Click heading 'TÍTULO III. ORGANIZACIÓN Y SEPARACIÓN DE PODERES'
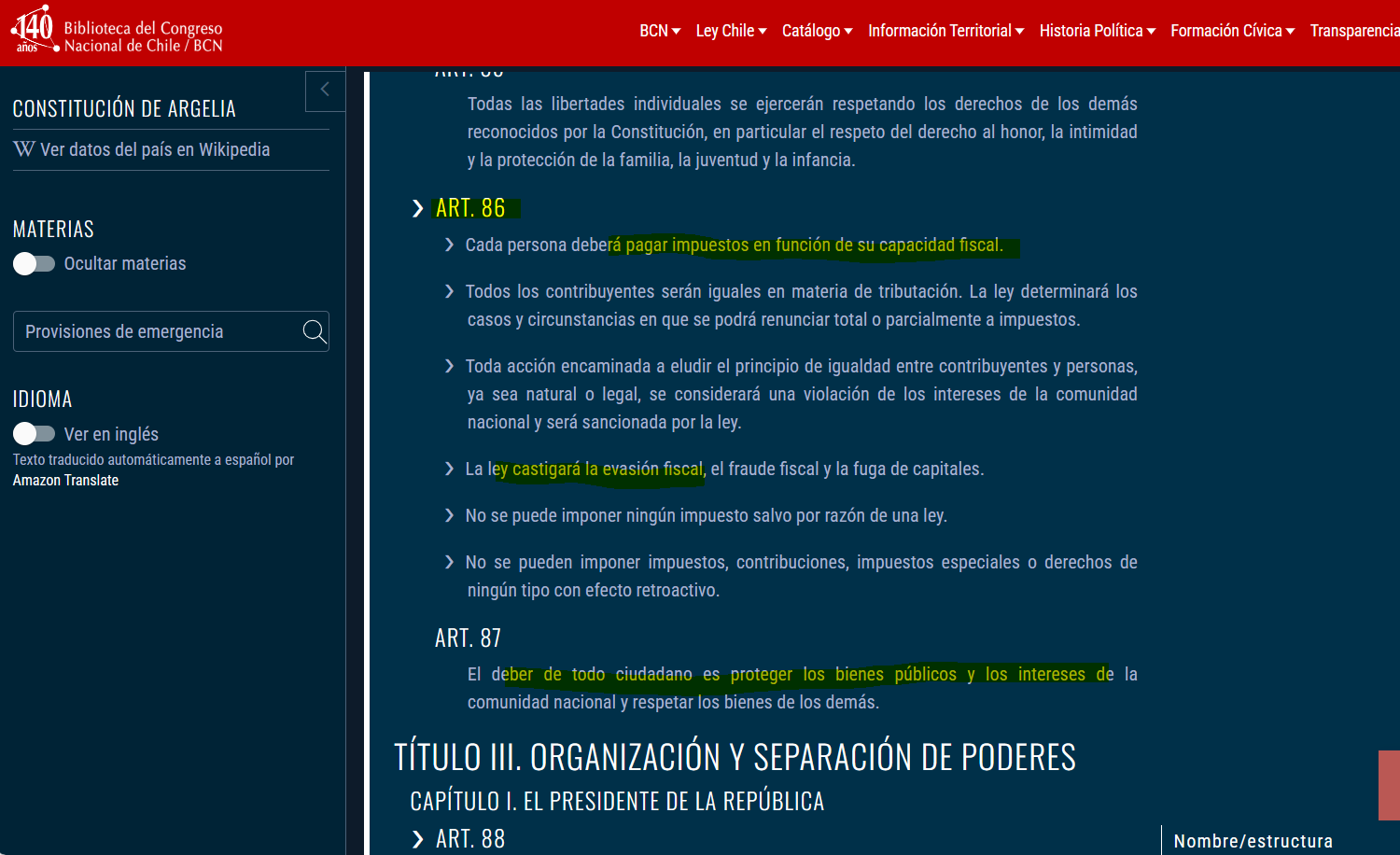 [735, 757]
